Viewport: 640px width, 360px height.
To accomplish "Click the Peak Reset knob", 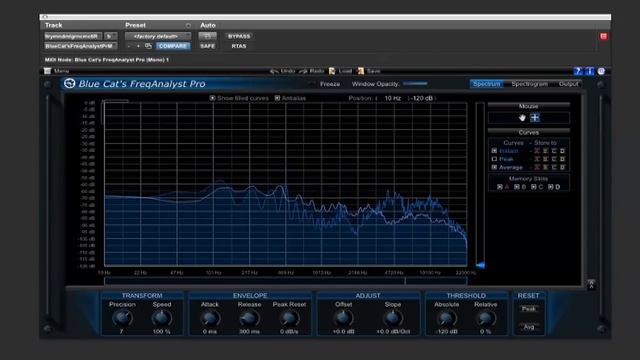I will click(289, 318).
